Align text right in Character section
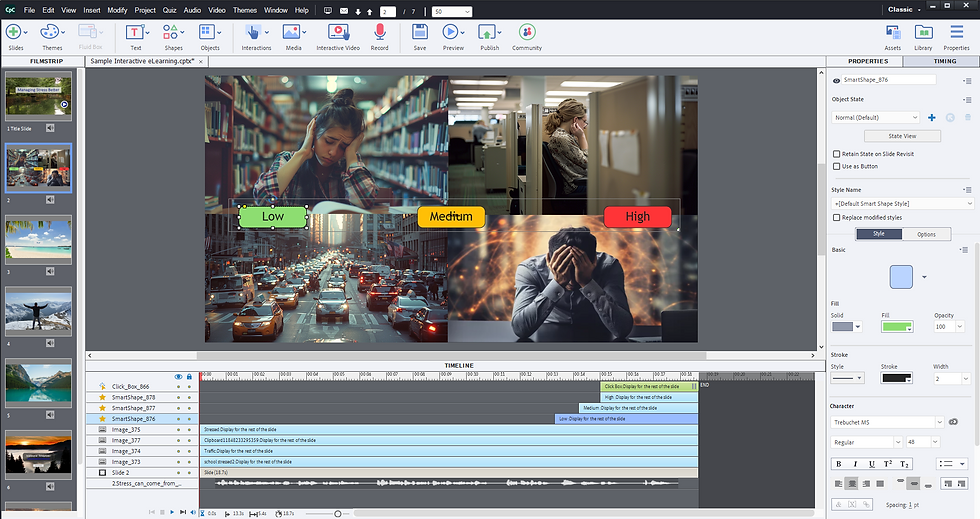Viewport: 980px width, 519px height. (866, 483)
